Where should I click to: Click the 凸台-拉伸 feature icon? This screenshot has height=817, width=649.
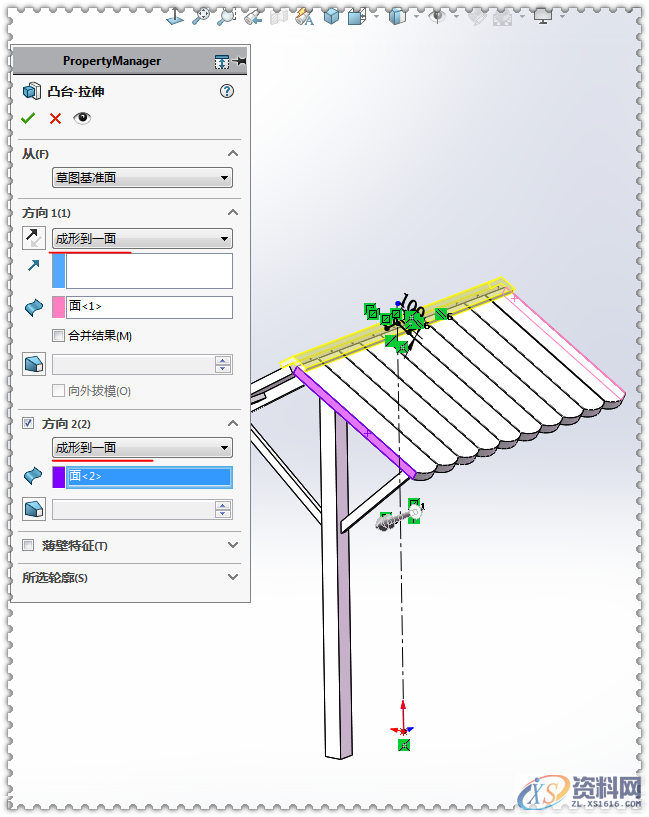(x=32, y=91)
